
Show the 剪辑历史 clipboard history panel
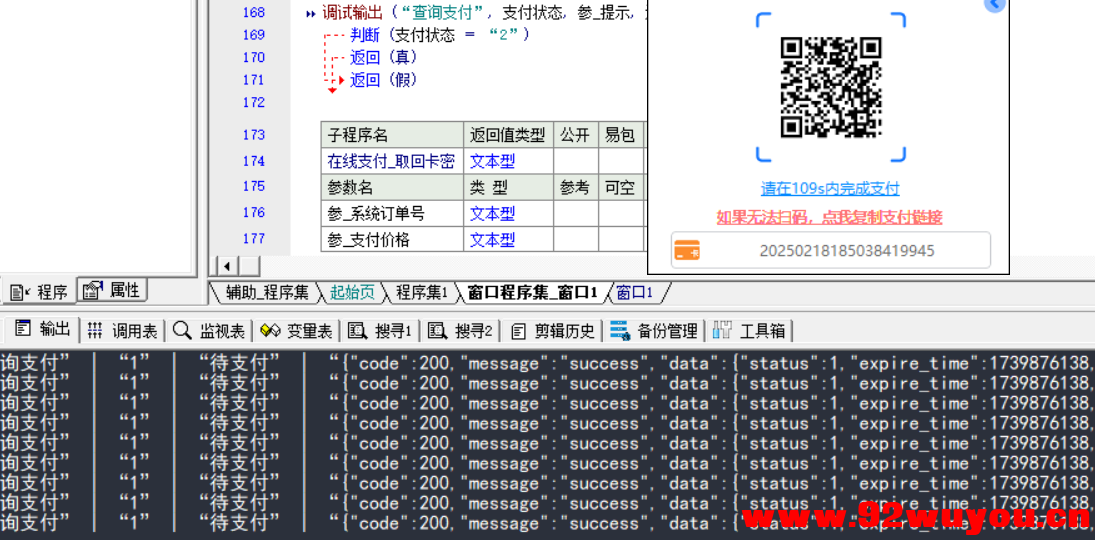point(552,330)
